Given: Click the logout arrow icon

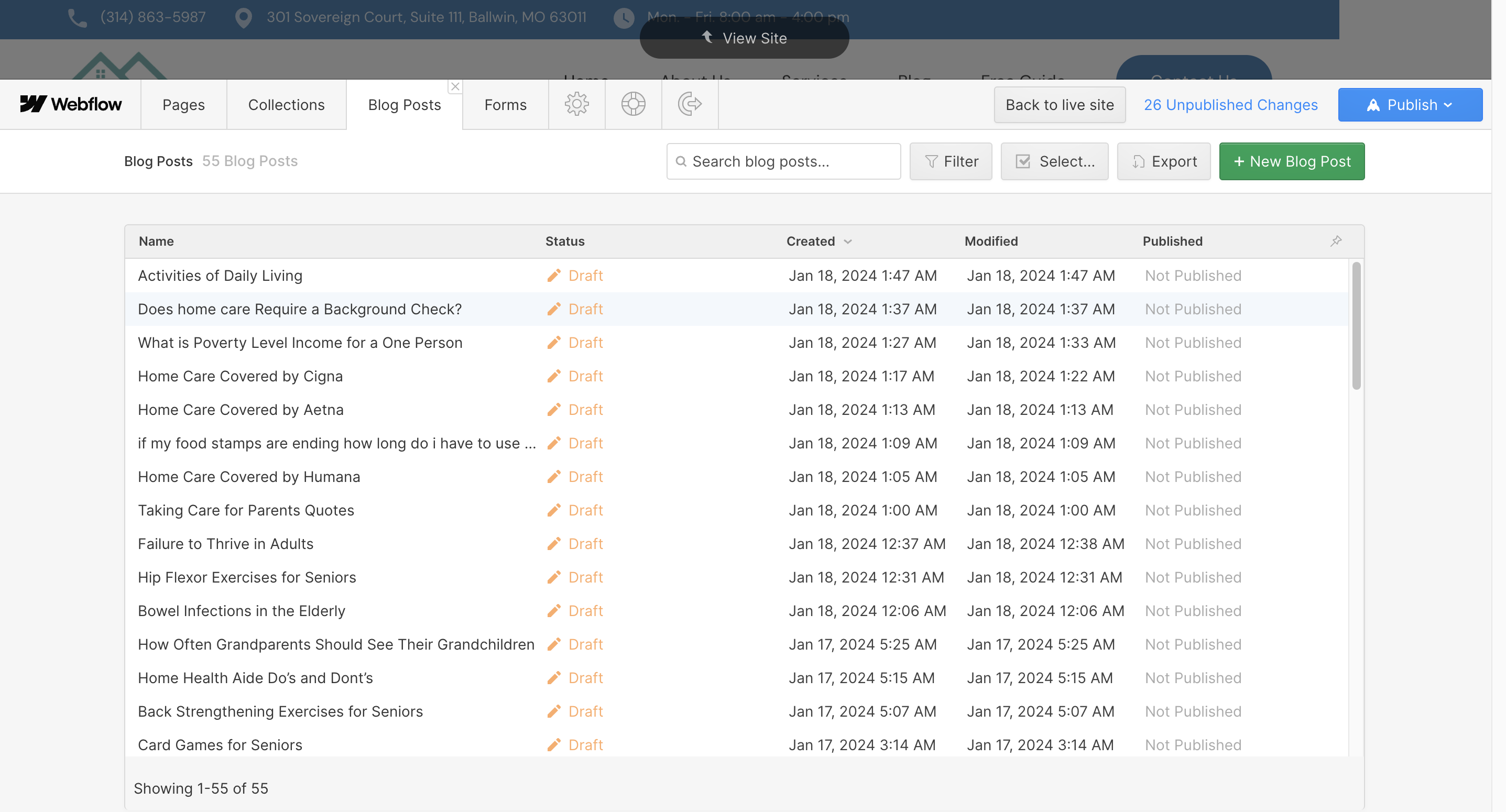Looking at the screenshot, I should (690, 104).
